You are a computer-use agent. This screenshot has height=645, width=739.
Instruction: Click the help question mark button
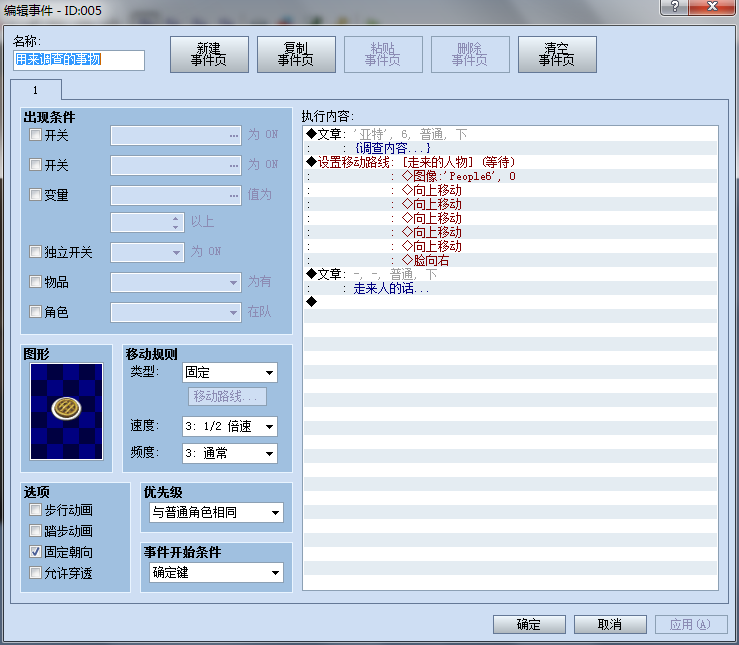coord(674,7)
